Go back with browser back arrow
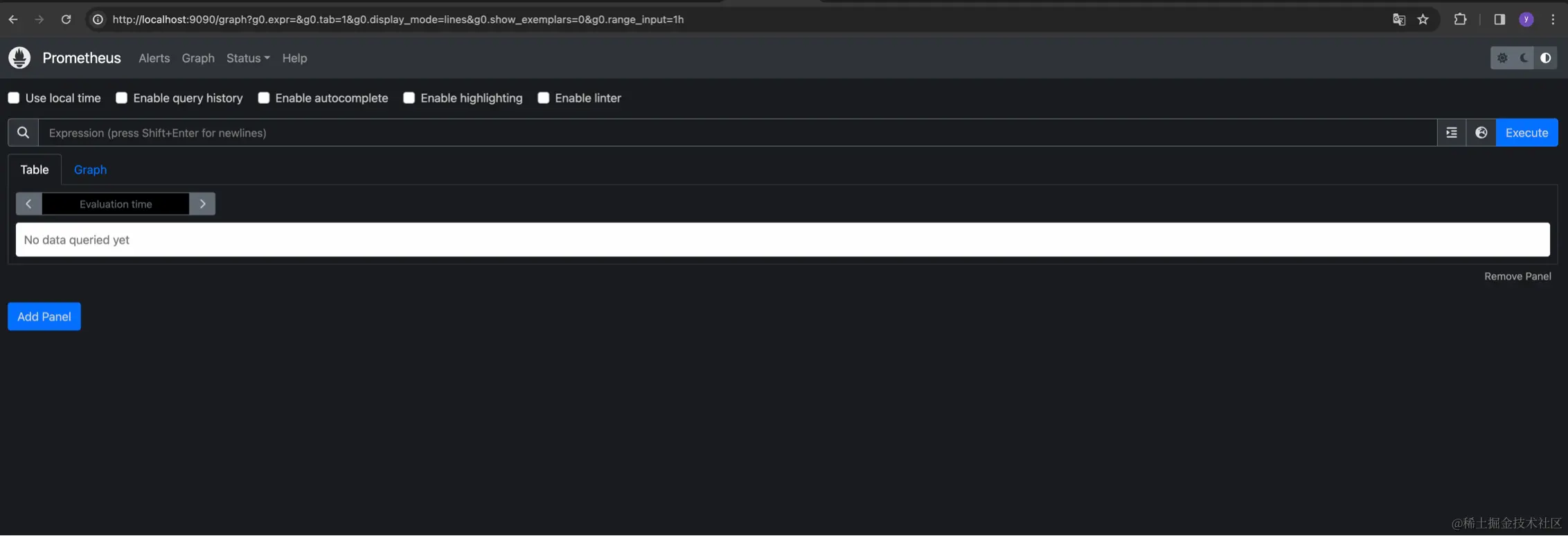This screenshot has height=536, width=1568. (13, 19)
